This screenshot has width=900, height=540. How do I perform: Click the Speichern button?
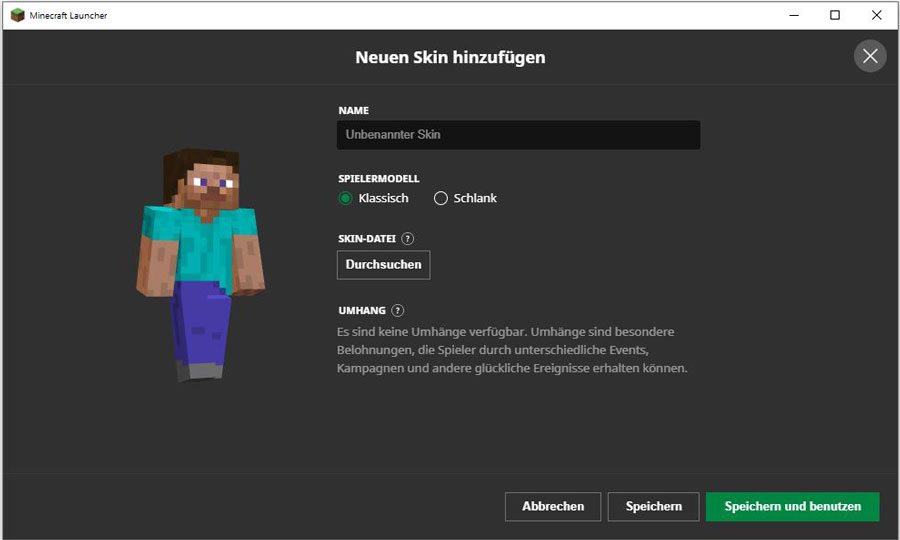coord(653,506)
